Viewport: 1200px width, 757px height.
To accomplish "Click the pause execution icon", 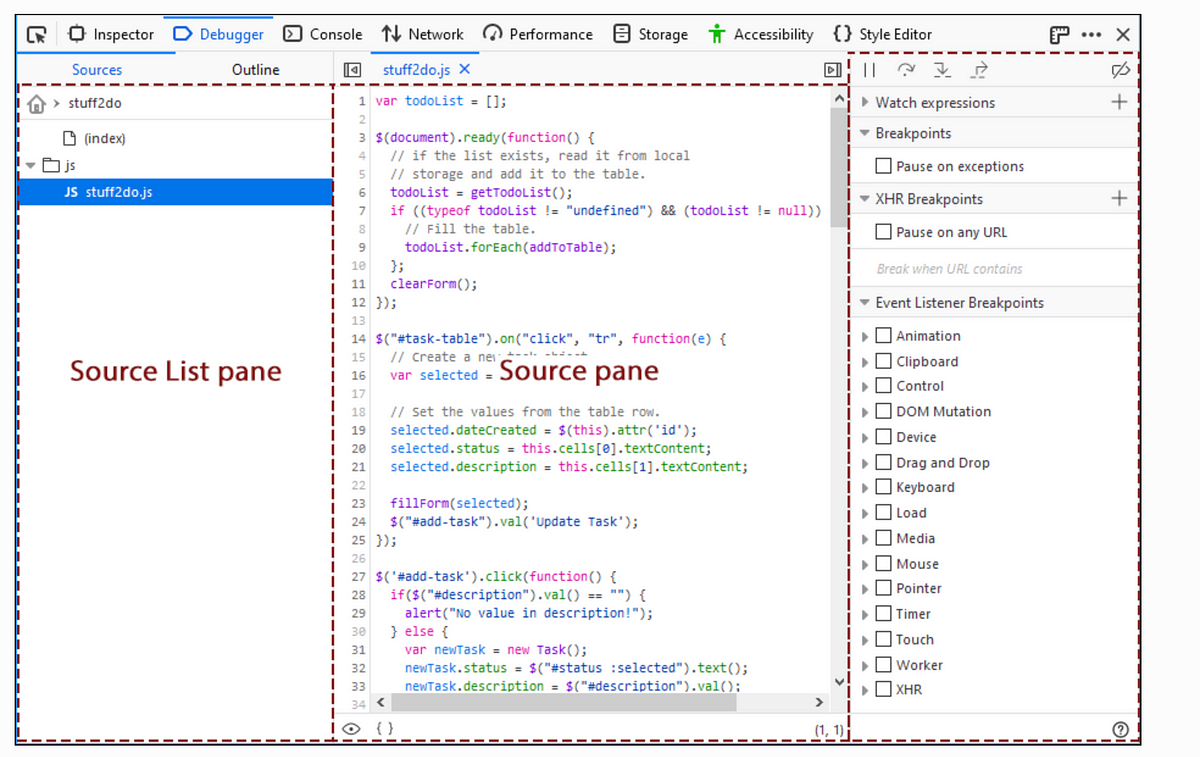I will coord(870,69).
